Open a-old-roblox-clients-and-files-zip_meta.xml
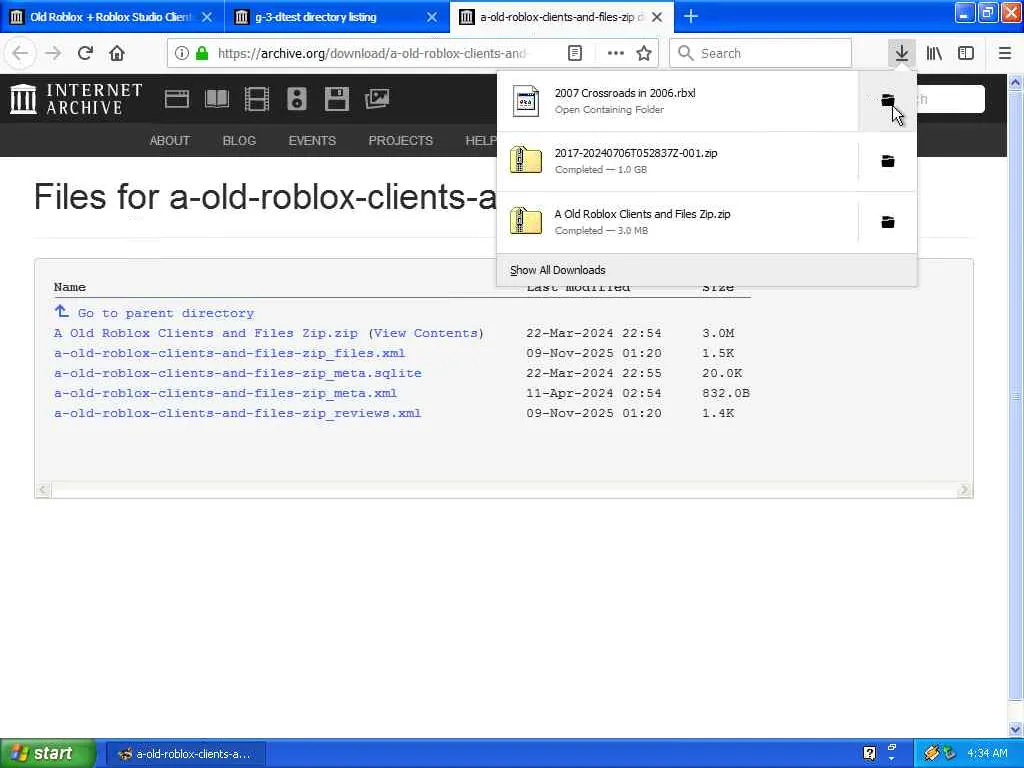This screenshot has height=768, width=1024. click(225, 393)
